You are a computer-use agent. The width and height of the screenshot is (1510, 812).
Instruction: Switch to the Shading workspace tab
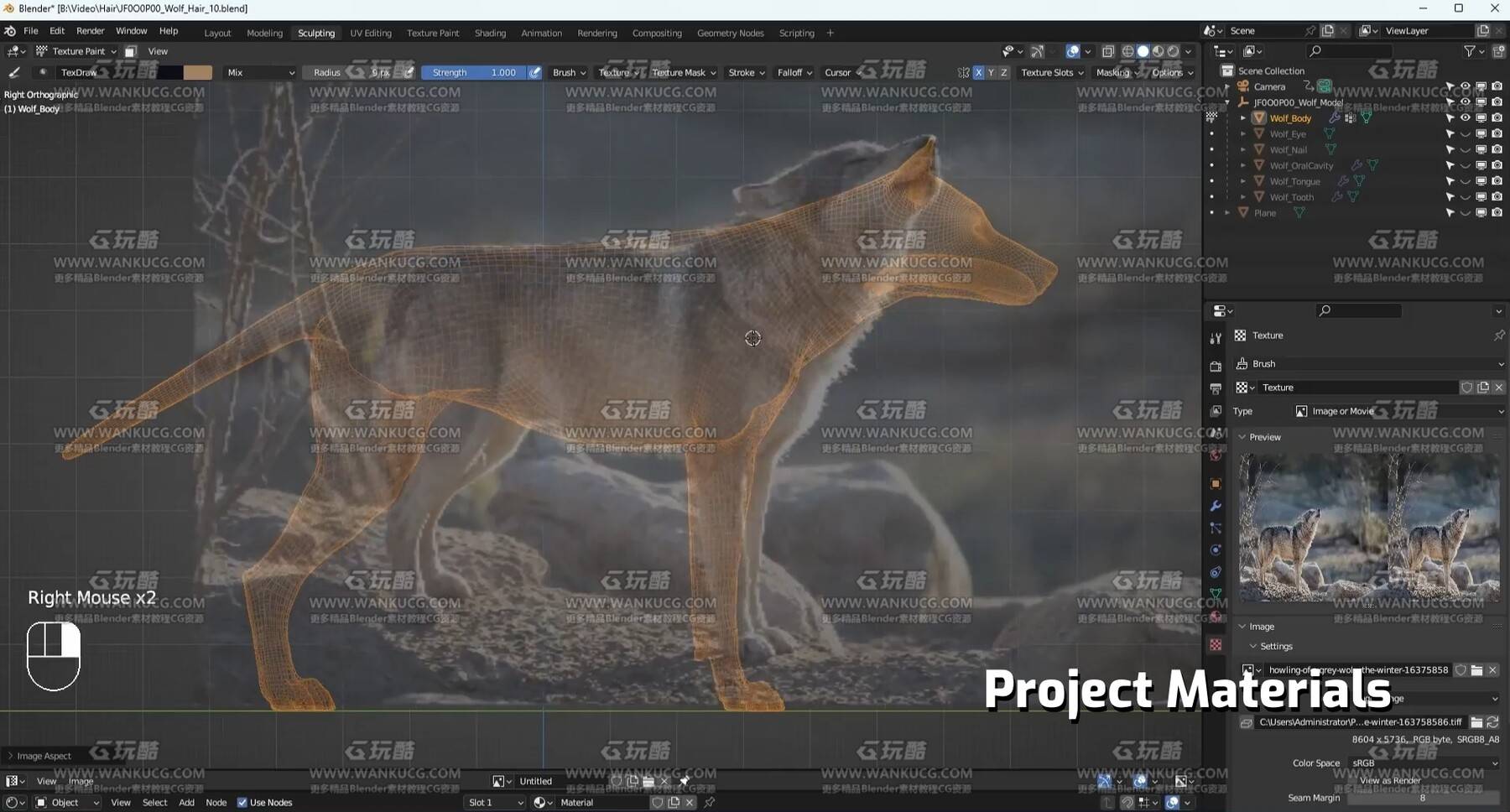click(x=490, y=33)
